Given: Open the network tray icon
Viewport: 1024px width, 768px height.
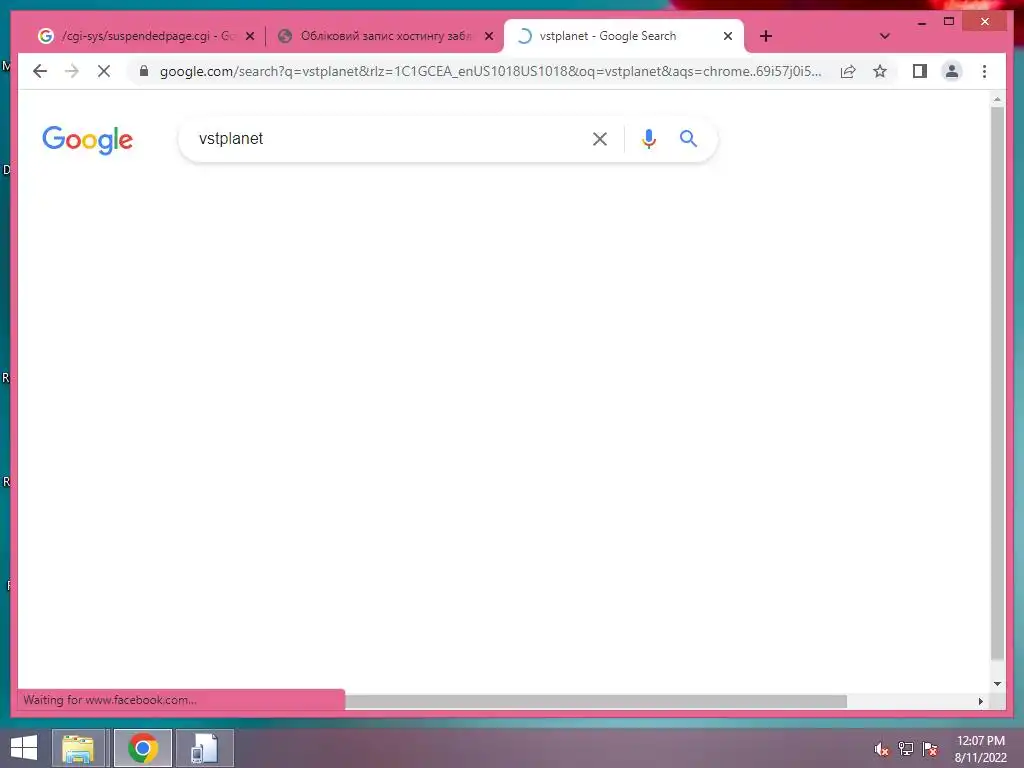Looking at the screenshot, I should (905, 749).
